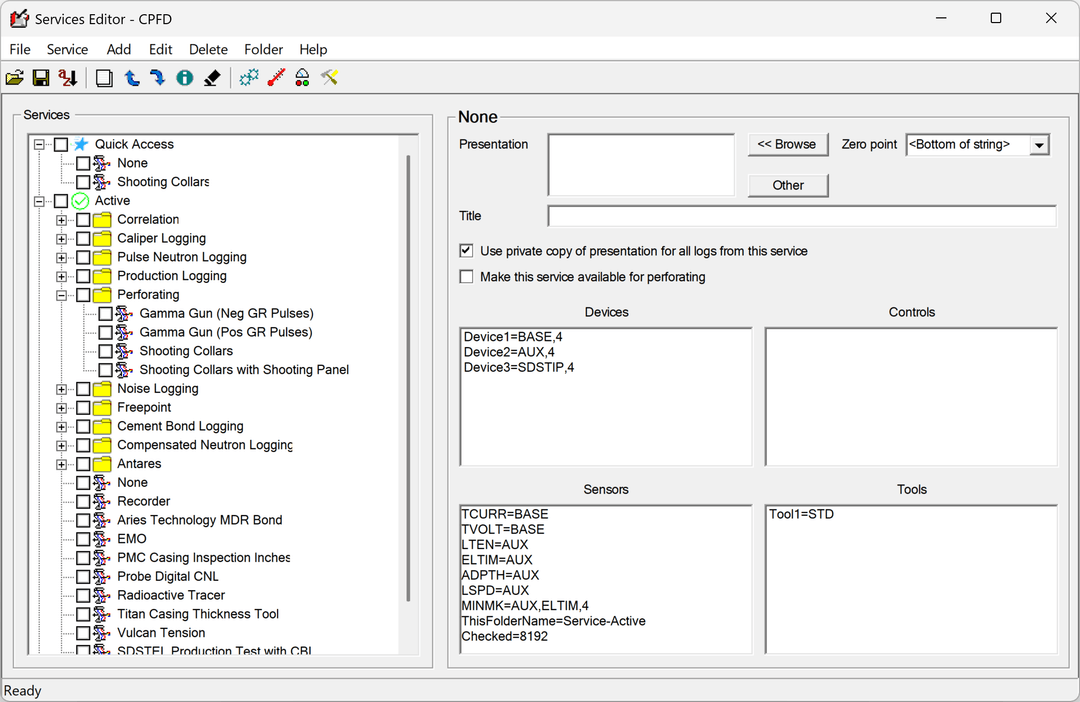The image size is (1080, 702).
Task: Open the Zero point dropdown
Action: coord(1039,144)
